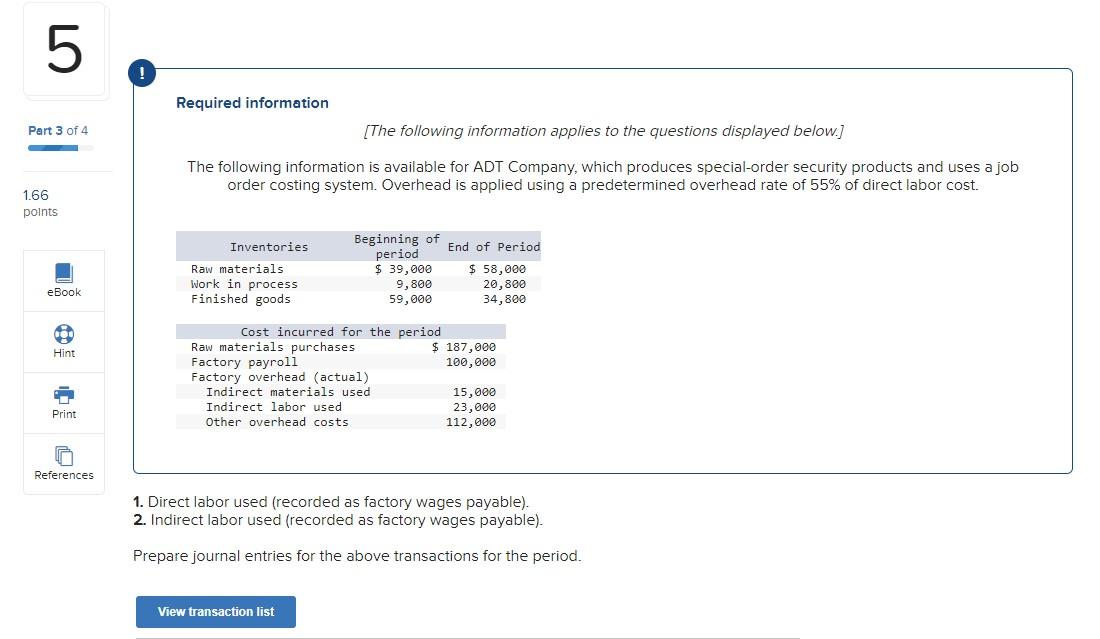Click the Prepare journal entries instruction text
The image size is (1100, 639).
(x=357, y=556)
